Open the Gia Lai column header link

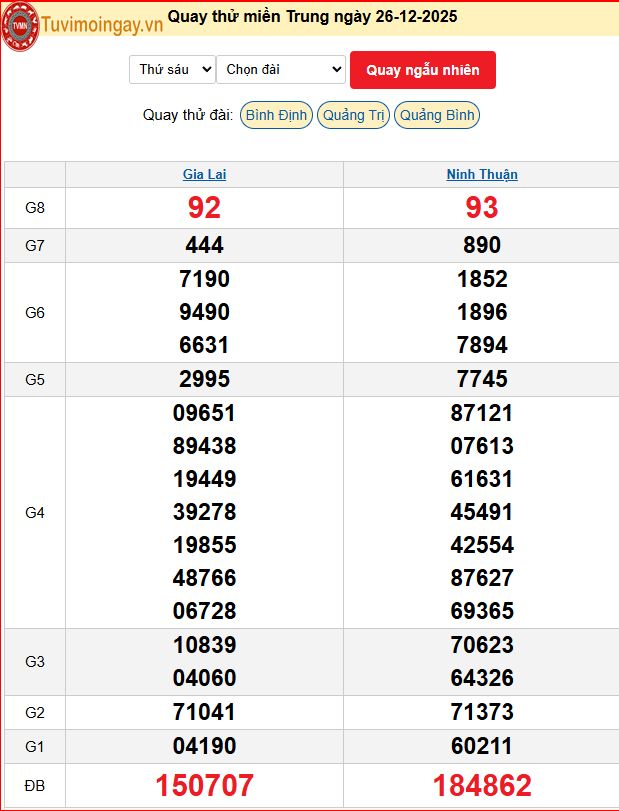(204, 174)
